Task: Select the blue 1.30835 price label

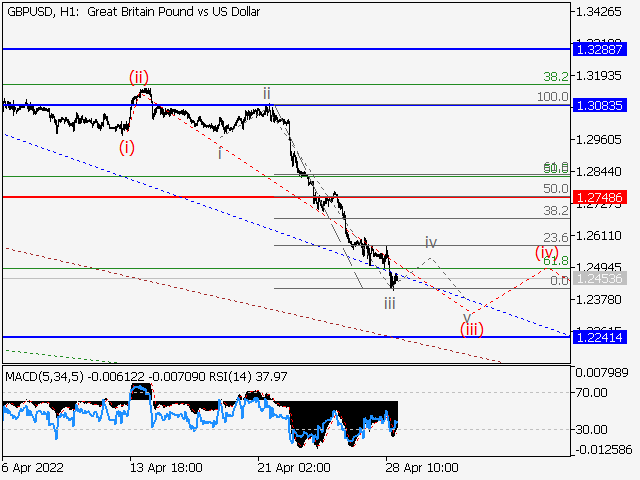Action: (600, 105)
